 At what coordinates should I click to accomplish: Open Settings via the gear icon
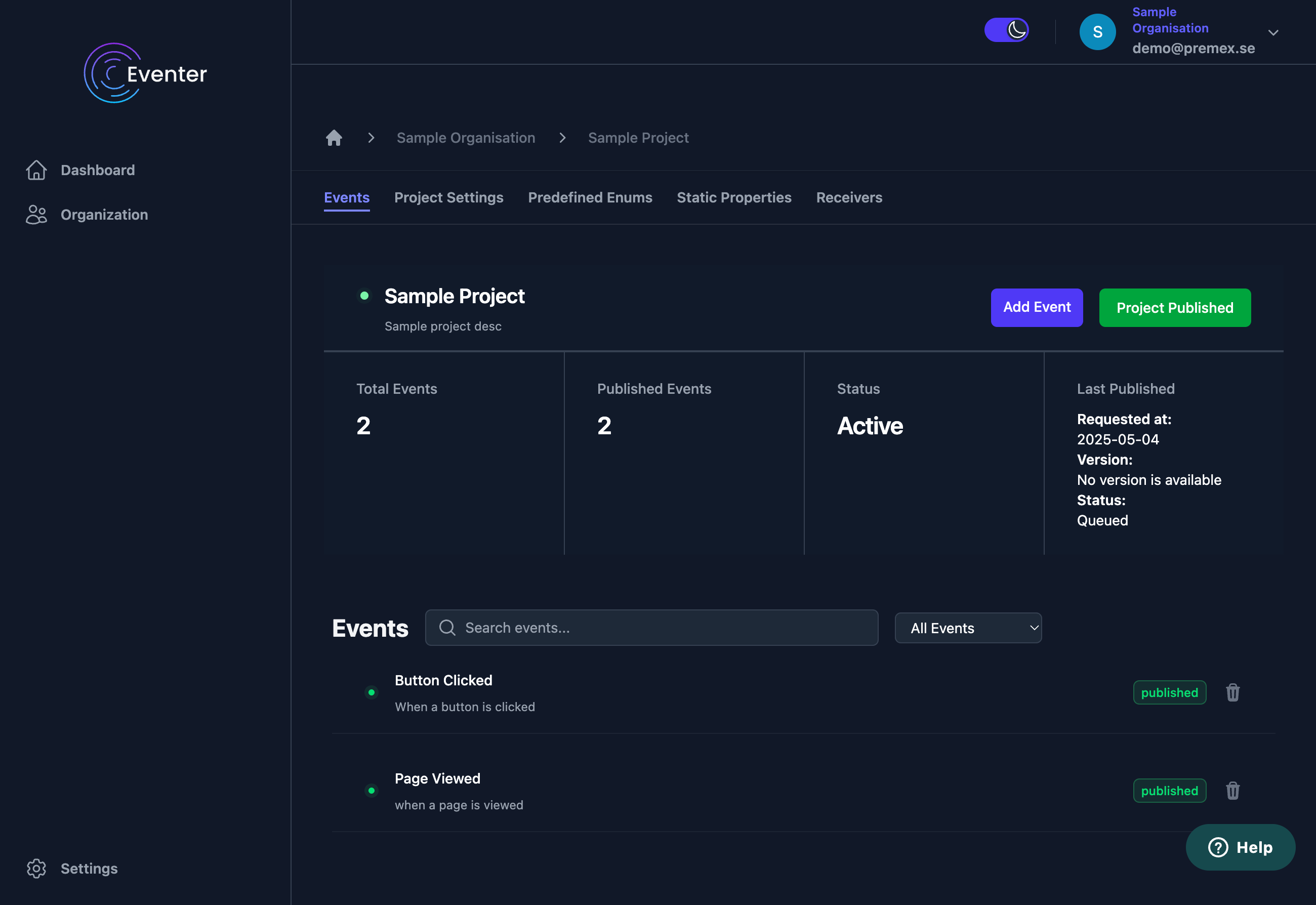[37, 868]
